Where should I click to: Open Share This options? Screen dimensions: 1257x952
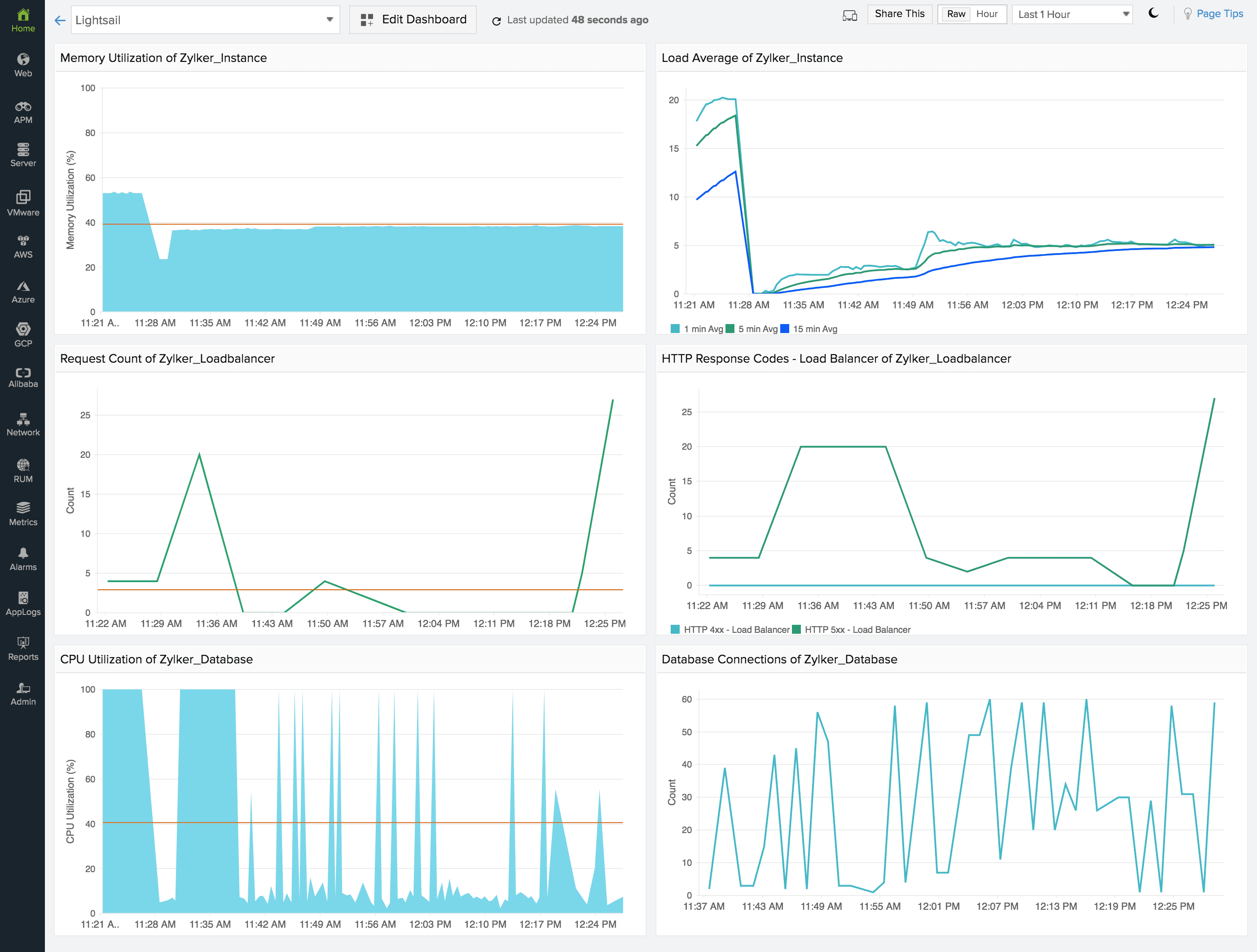tap(900, 13)
